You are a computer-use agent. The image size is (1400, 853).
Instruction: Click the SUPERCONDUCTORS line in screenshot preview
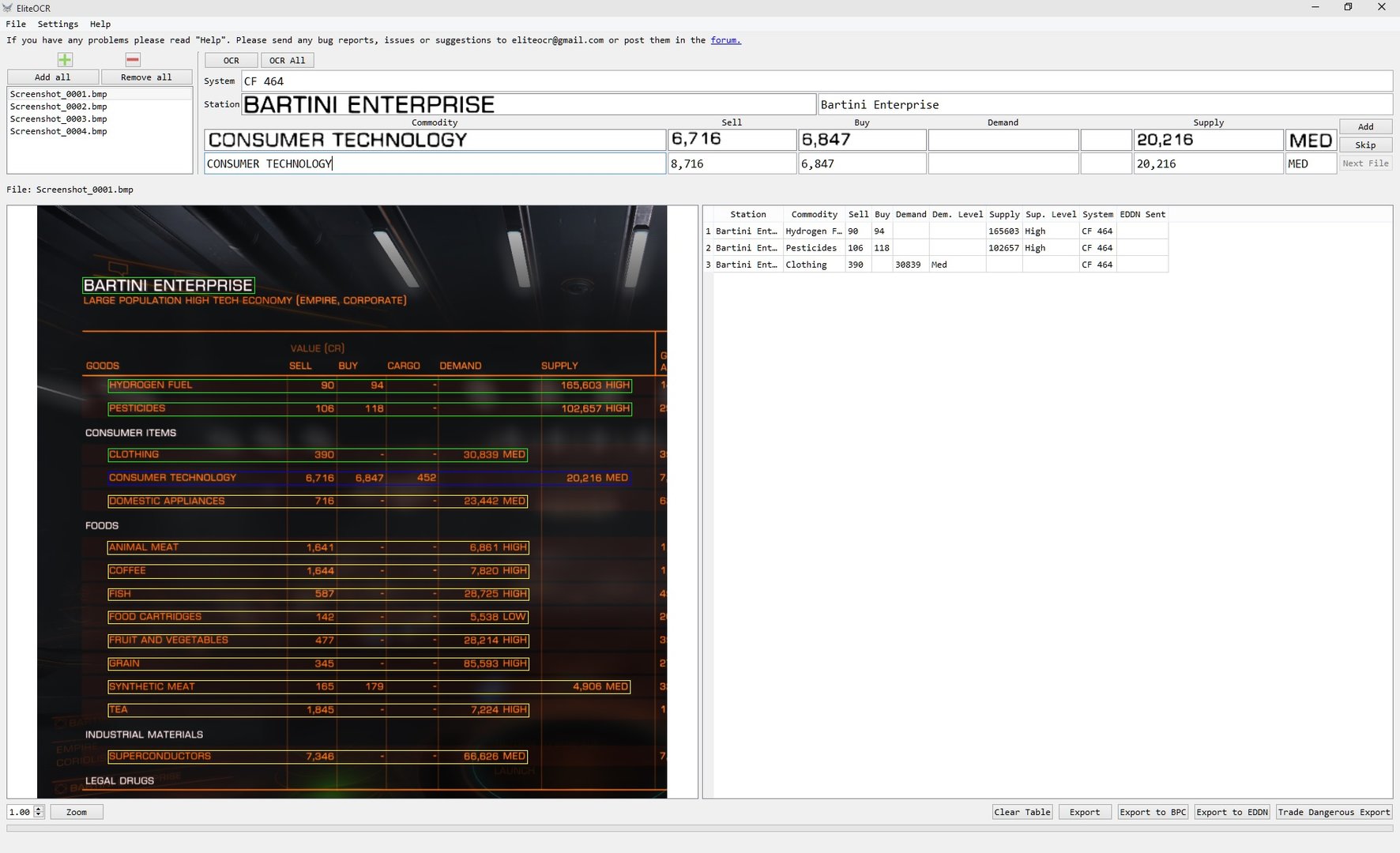(318, 756)
